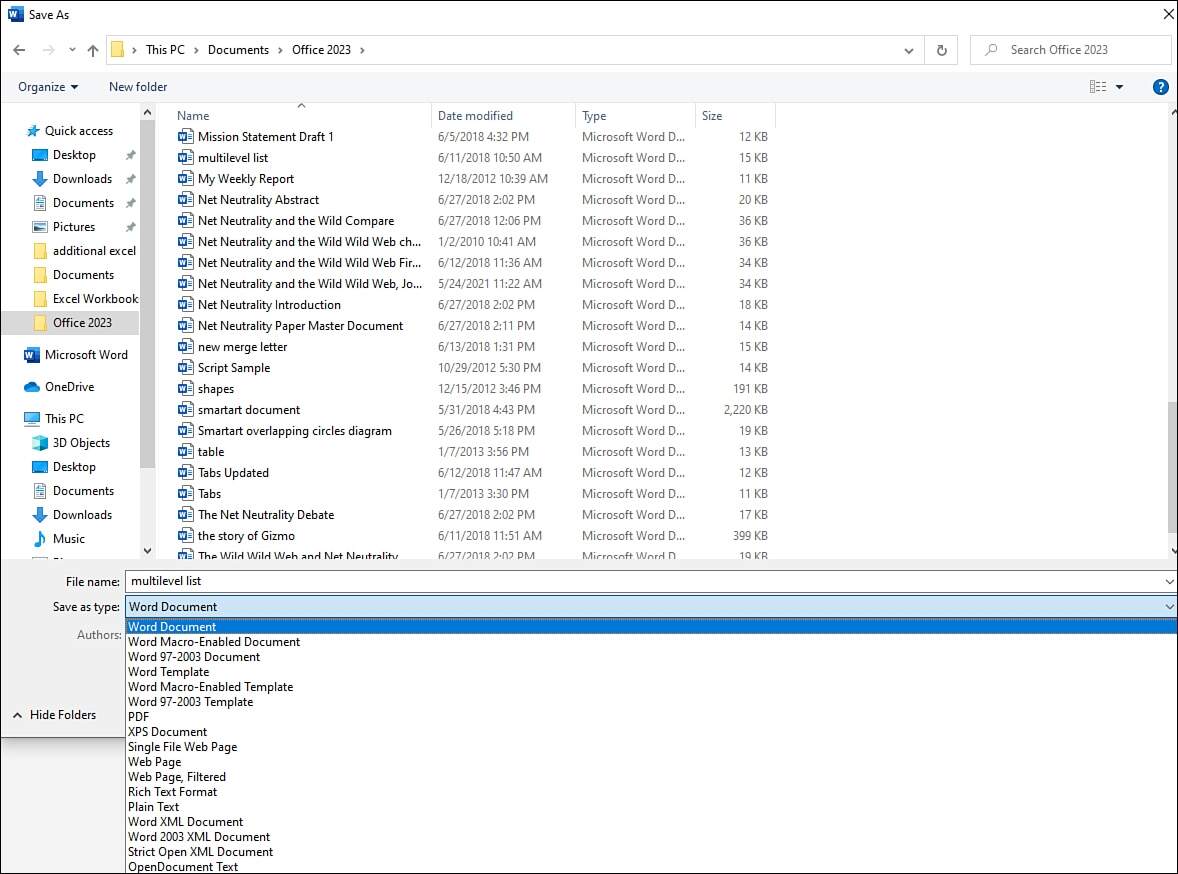Select the multilevel list file
The width and height of the screenshot is (1178, 874).
click(x=233, y=158)
